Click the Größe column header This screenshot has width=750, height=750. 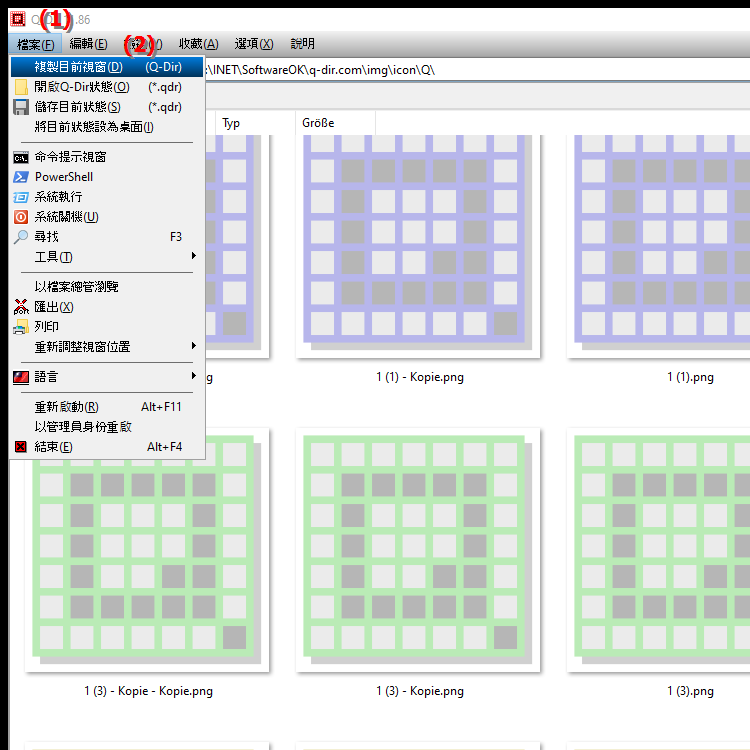pos(335,123)
